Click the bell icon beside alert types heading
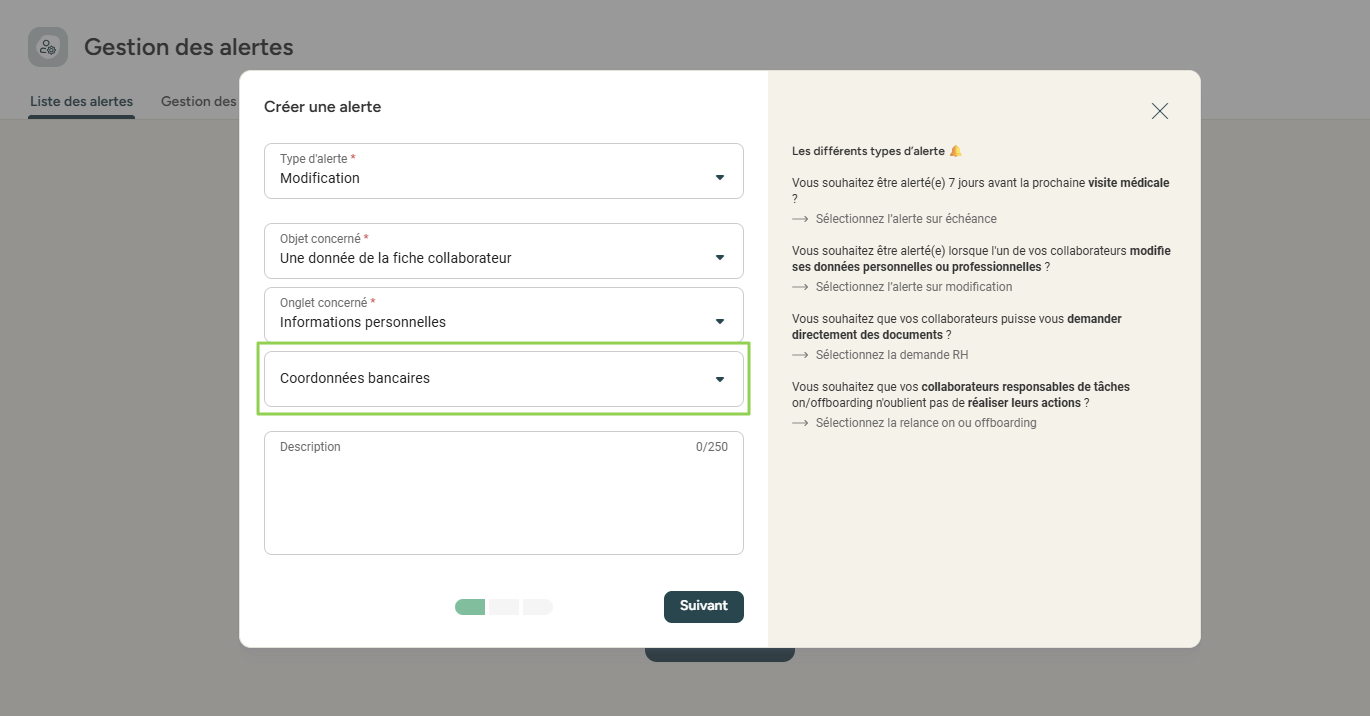This screenshot has width=1370, height=716. pos(955,151)
